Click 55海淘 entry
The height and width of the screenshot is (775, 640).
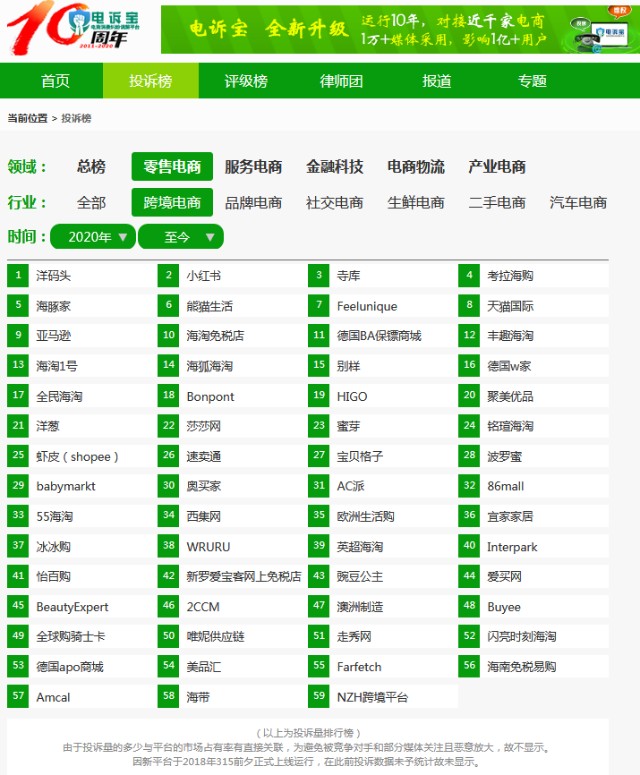click(82, 517)
